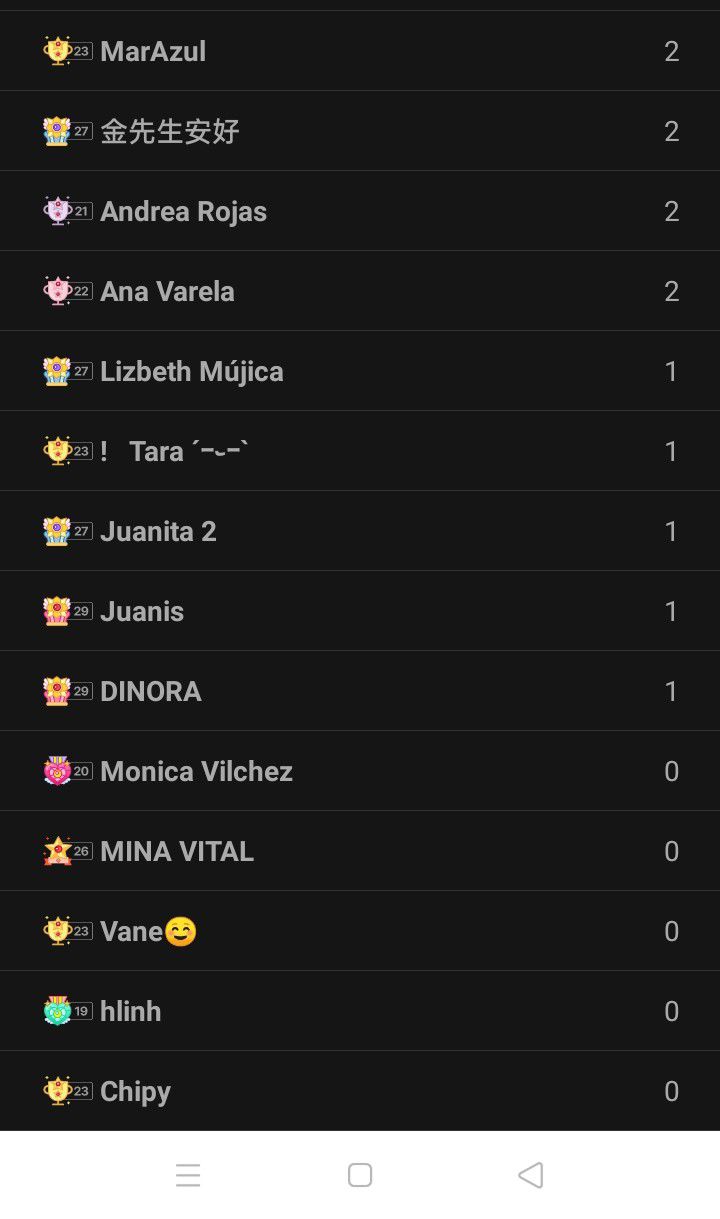The image size is (720, 1219).
Task: Open Juanita 2's profile name
Action: (158, 531)
